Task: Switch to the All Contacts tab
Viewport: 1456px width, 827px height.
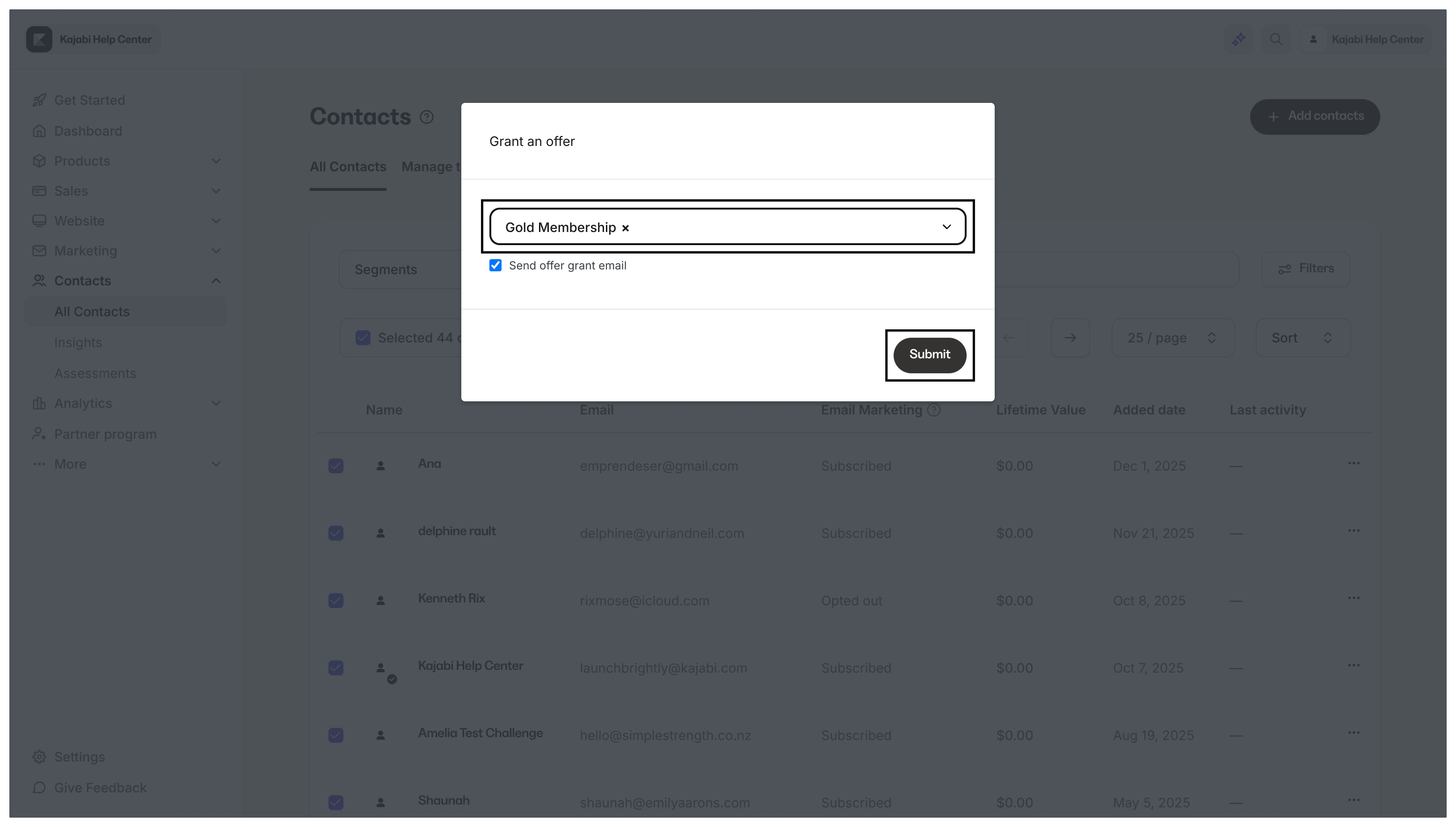Action: point(348,167)
